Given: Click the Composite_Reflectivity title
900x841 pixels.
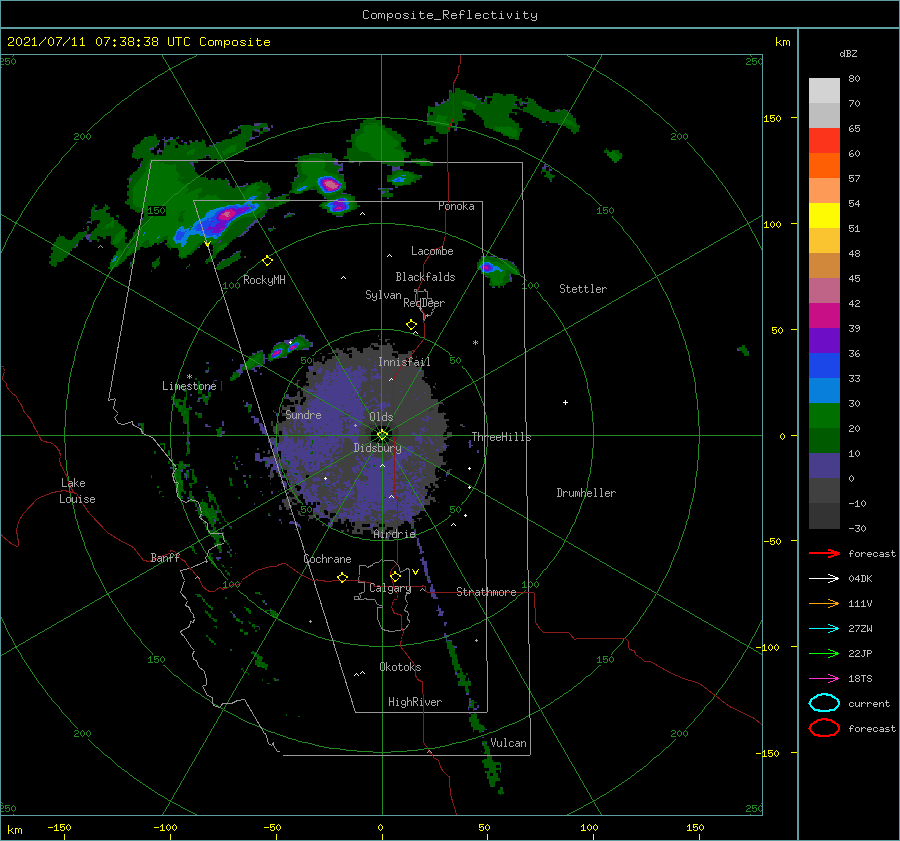Looking at the screenshot, I should point(450,15).
